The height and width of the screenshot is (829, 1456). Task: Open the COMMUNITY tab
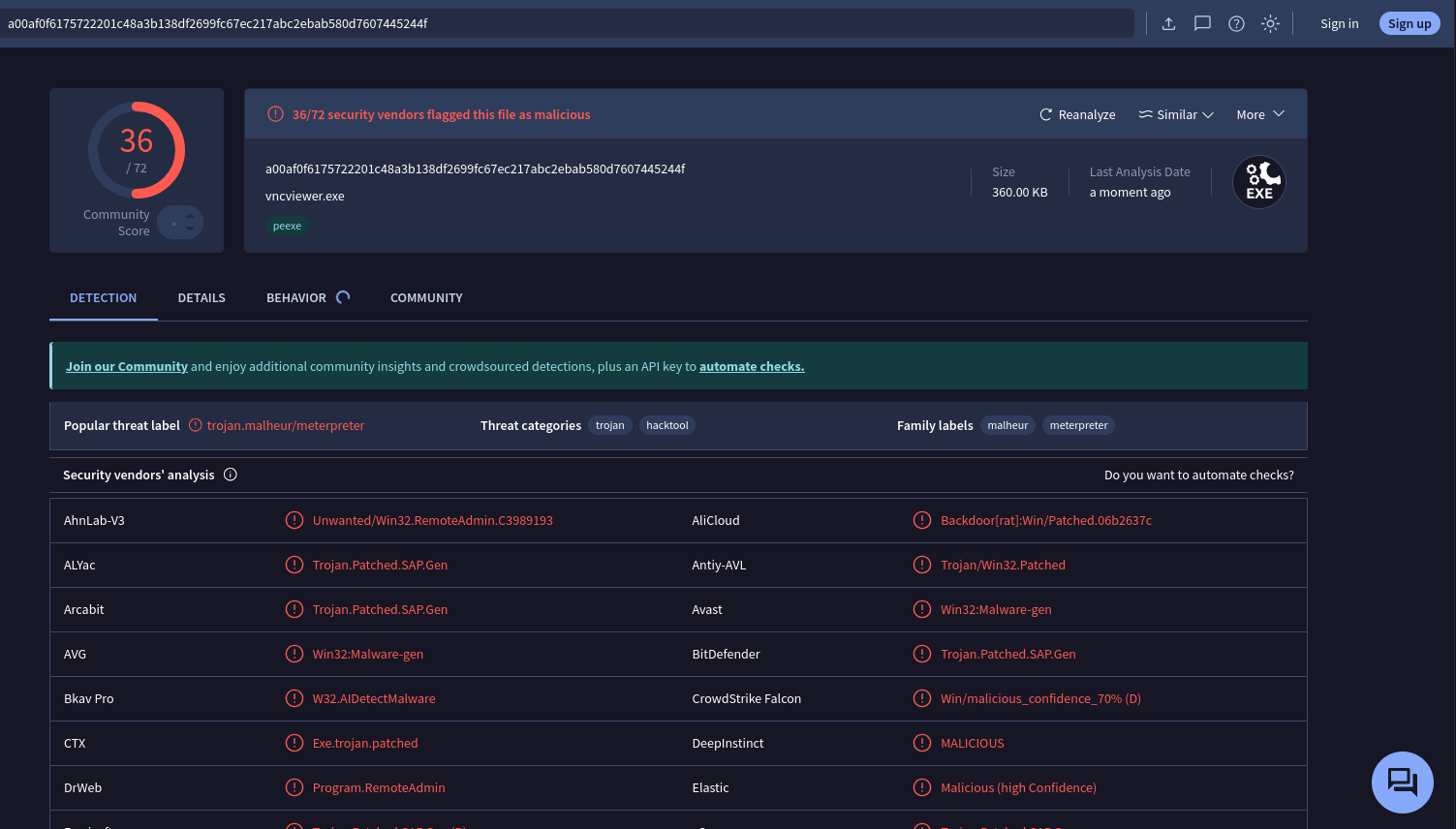pyautogui.click(x=426, y=297)
